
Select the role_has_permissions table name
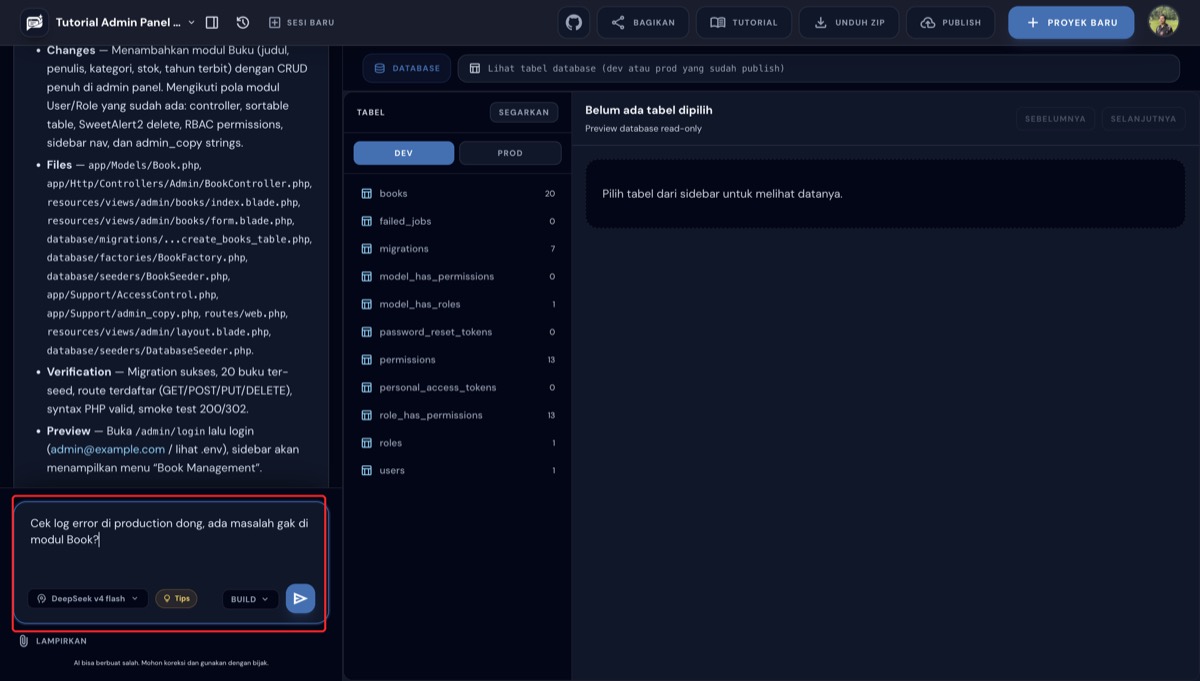tap(431, 415)
